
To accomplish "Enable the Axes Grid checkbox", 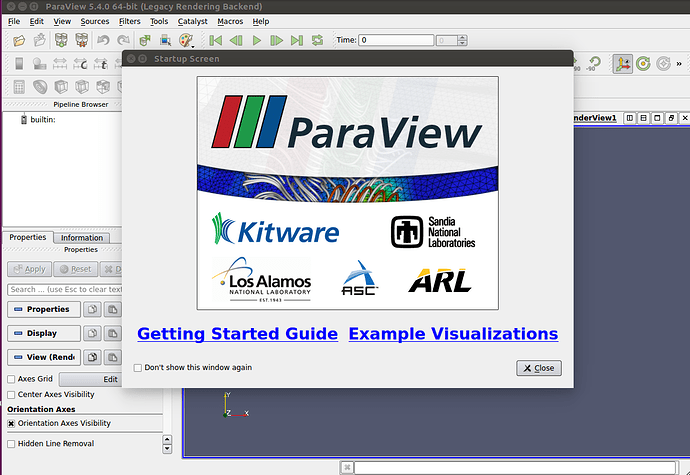I will [x=11, y=379].
